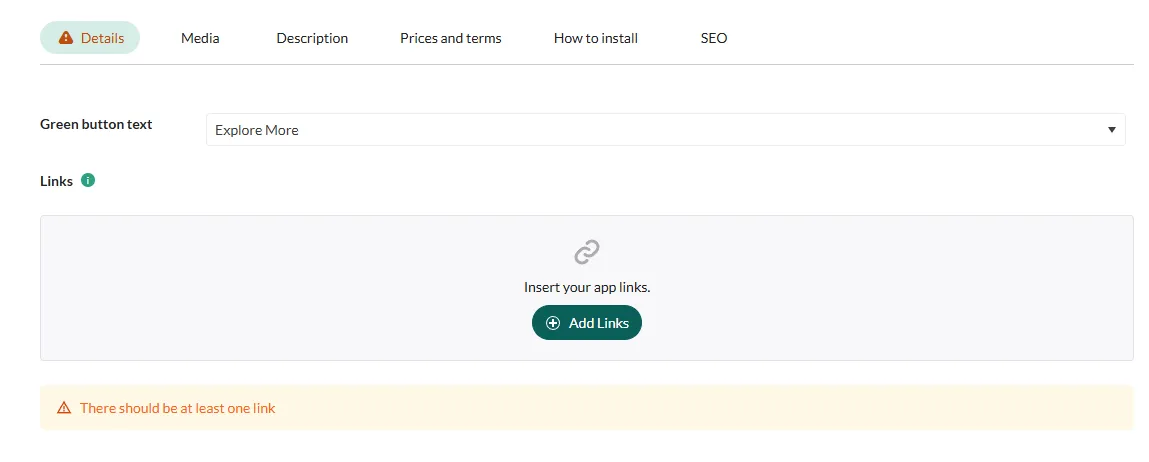Click the plus icon in Add Links
Screen dimensions: 1149x462
(x=553, y=323)
